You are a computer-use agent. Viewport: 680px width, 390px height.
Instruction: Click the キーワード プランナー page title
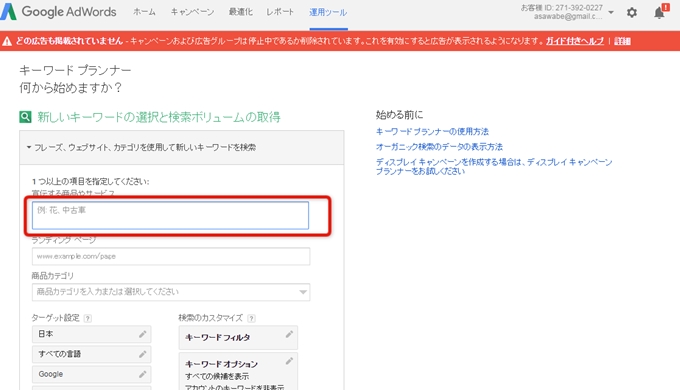coord(75,70)
